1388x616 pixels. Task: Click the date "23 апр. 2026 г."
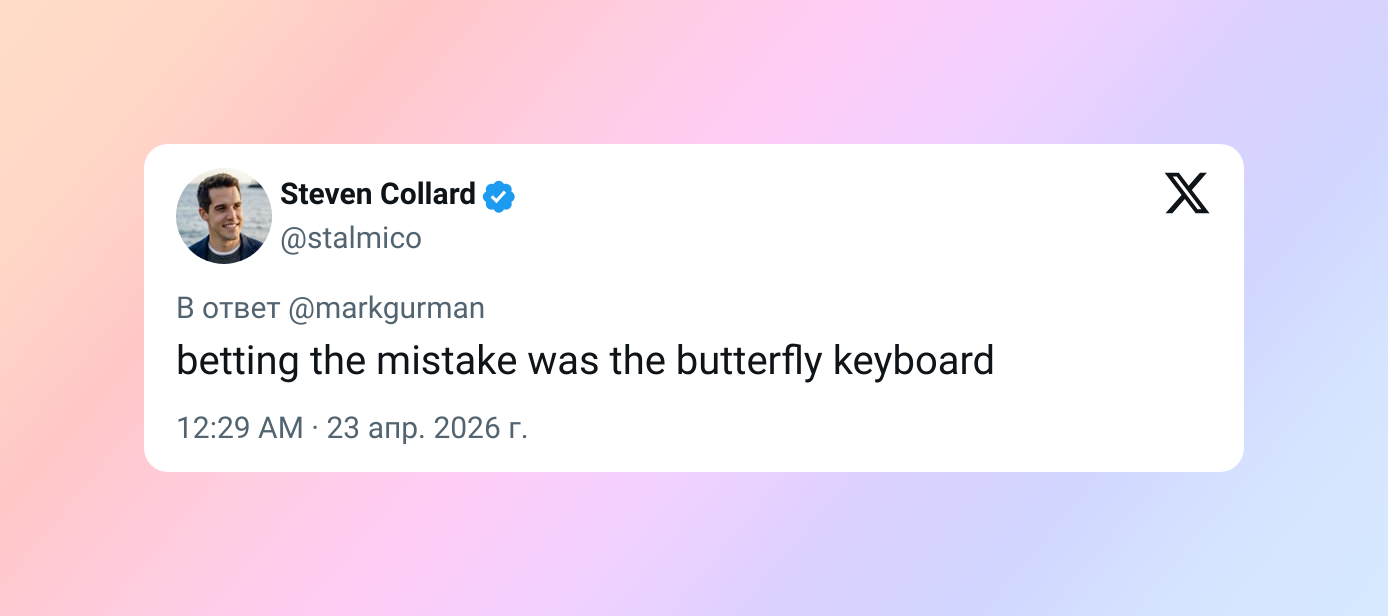pos(427,428)
